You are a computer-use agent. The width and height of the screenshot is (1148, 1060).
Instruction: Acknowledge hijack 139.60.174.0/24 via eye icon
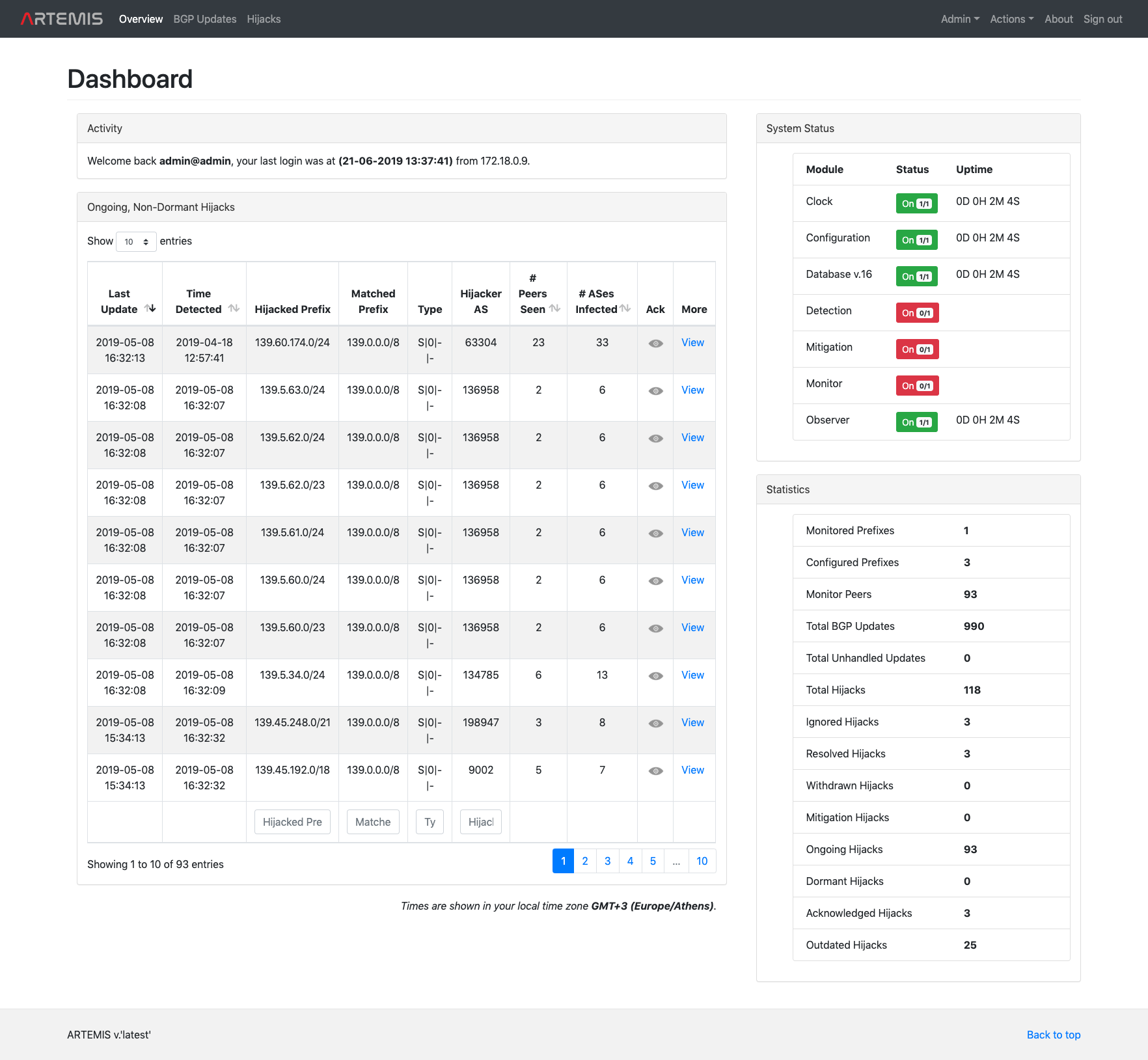(x=655, y=343)
